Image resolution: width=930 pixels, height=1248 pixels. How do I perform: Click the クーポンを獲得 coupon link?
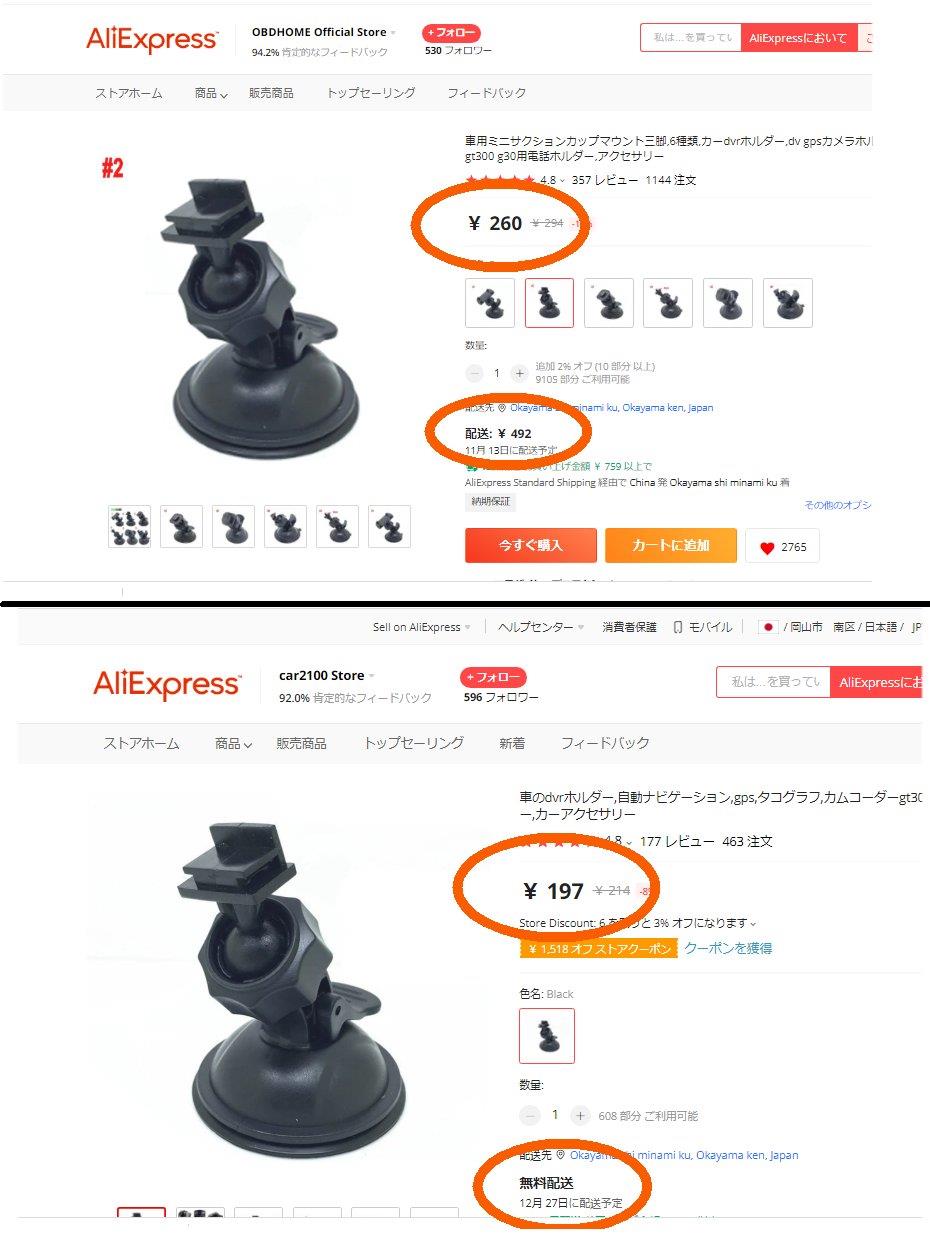[x=728, y=948]
